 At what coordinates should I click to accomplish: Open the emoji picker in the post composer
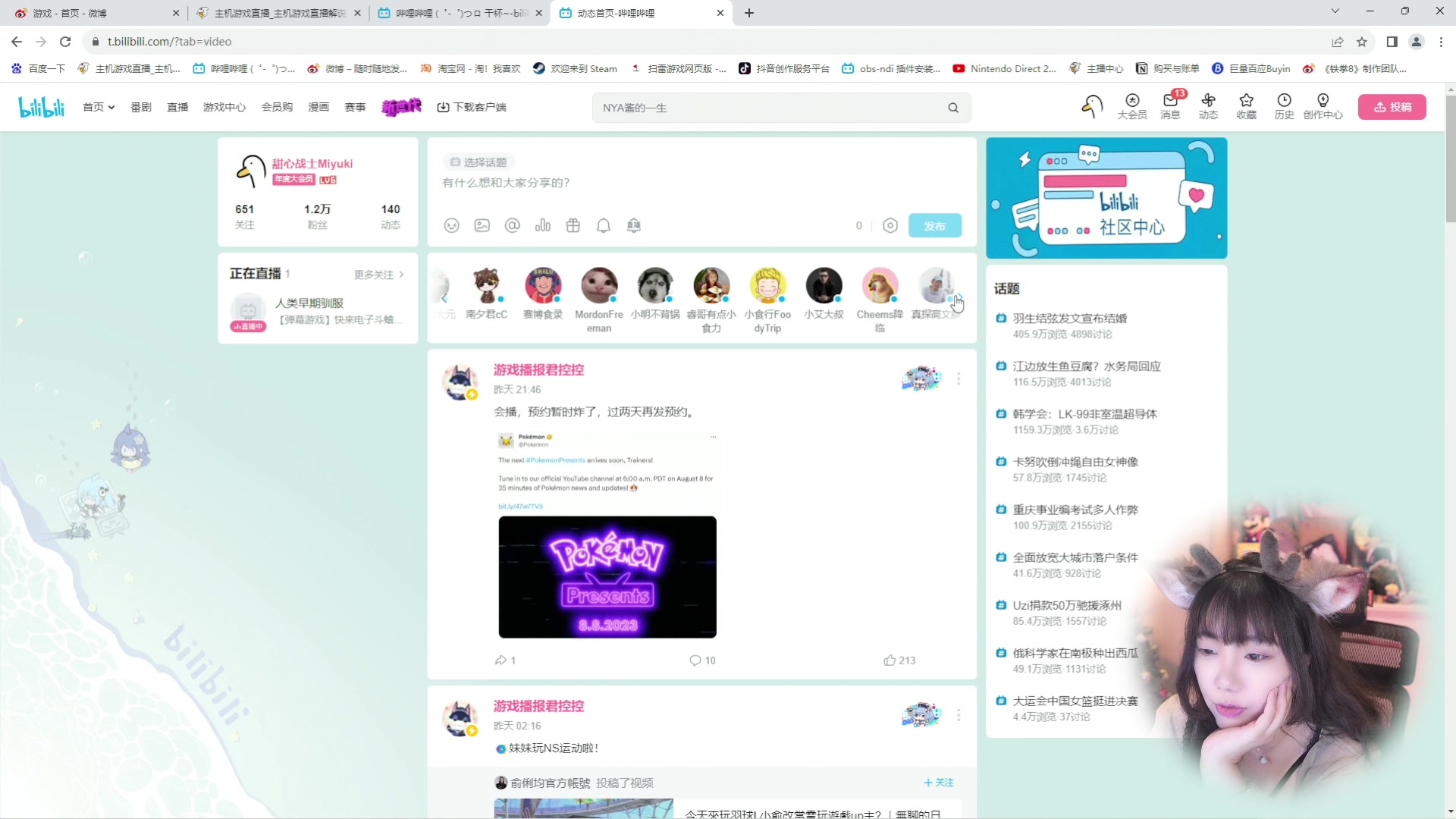[451, 225]
